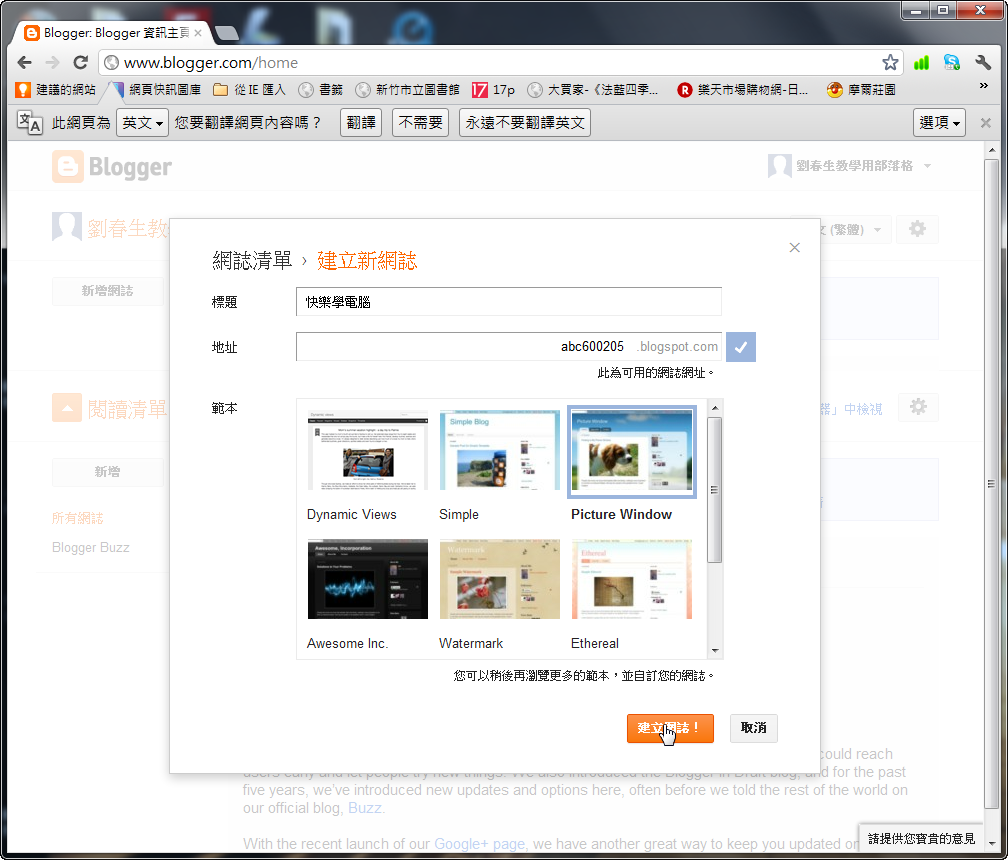1008x860 pixels.
Task: Reload the Blogger page
Action: point(80,62)
